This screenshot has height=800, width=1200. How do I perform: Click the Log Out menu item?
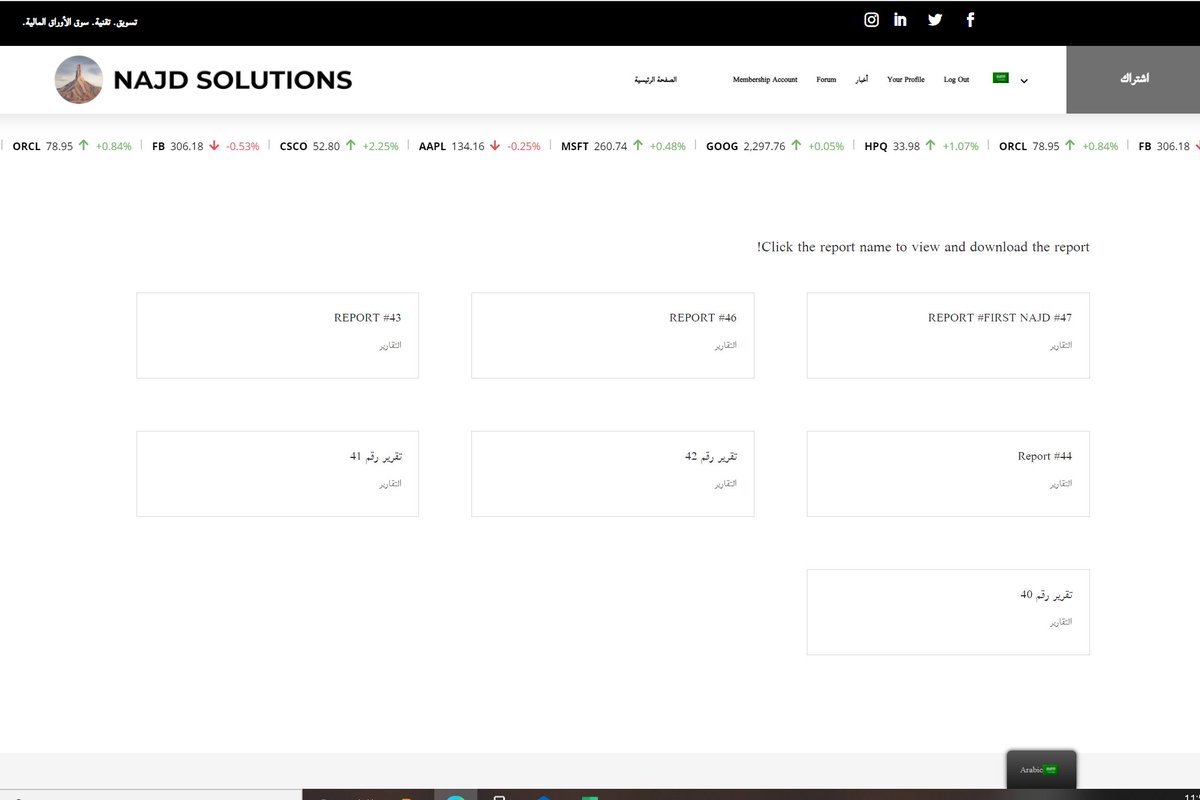(x=956, y=79)
